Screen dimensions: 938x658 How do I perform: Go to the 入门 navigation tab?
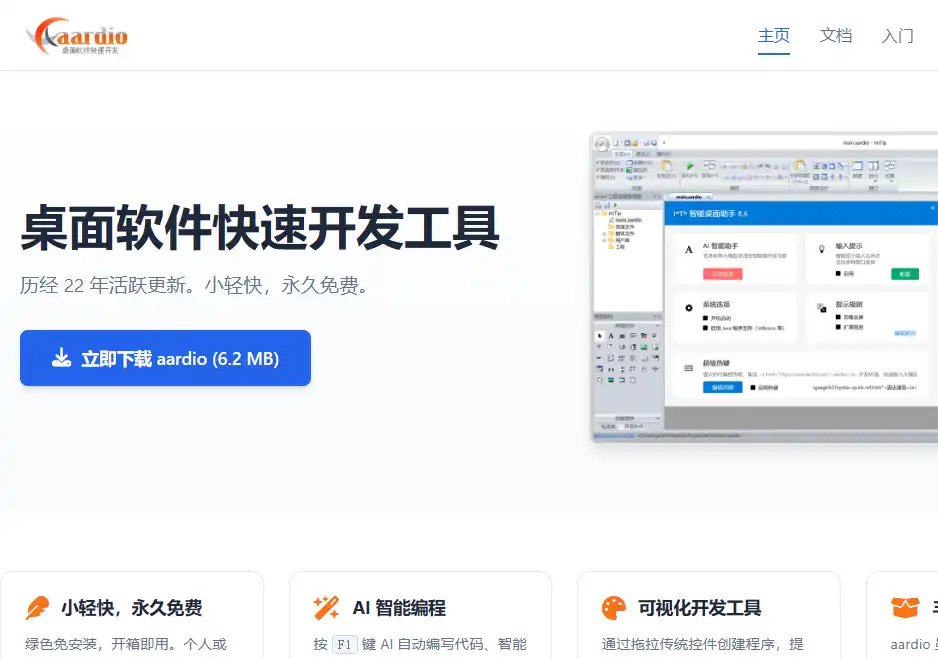click(x=898, y=35)
